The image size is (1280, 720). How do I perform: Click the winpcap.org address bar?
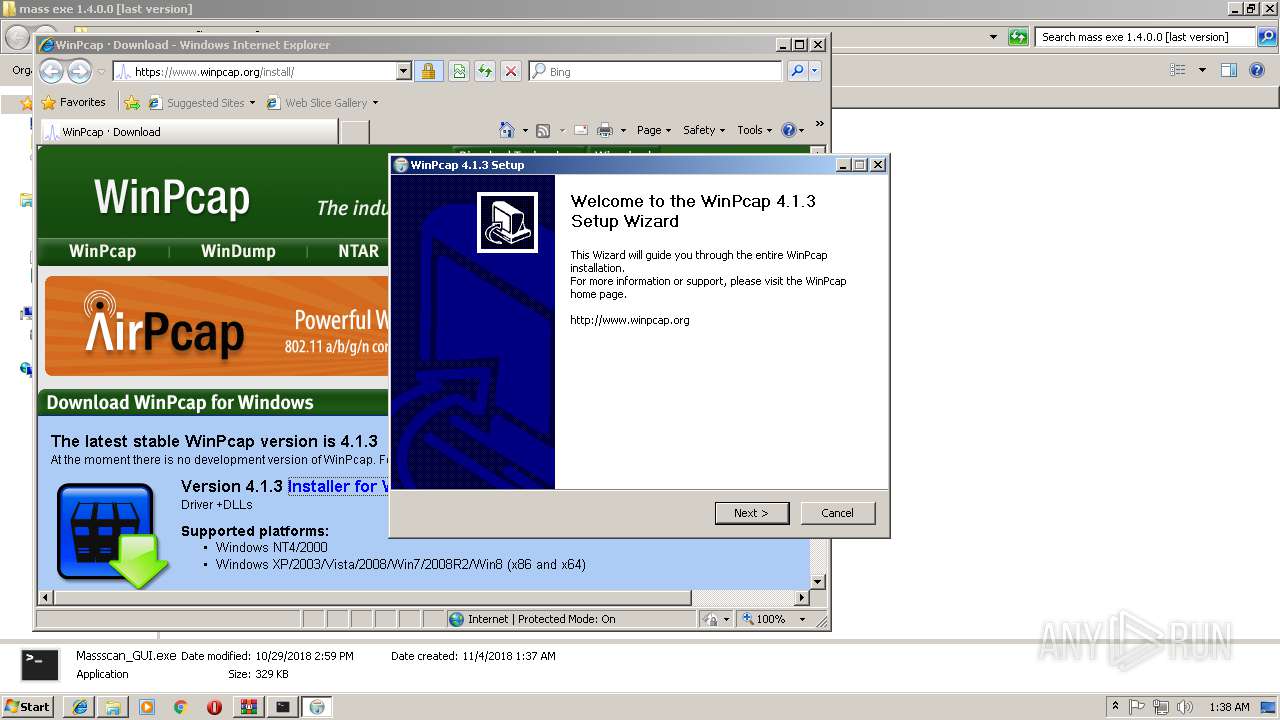(x=255, y=71)
